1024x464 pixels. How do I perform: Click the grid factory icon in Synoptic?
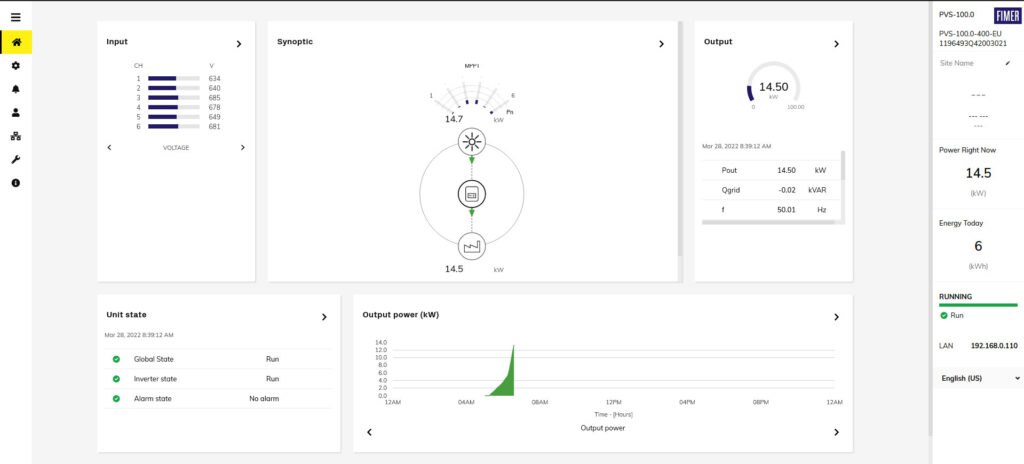(471, 246)
